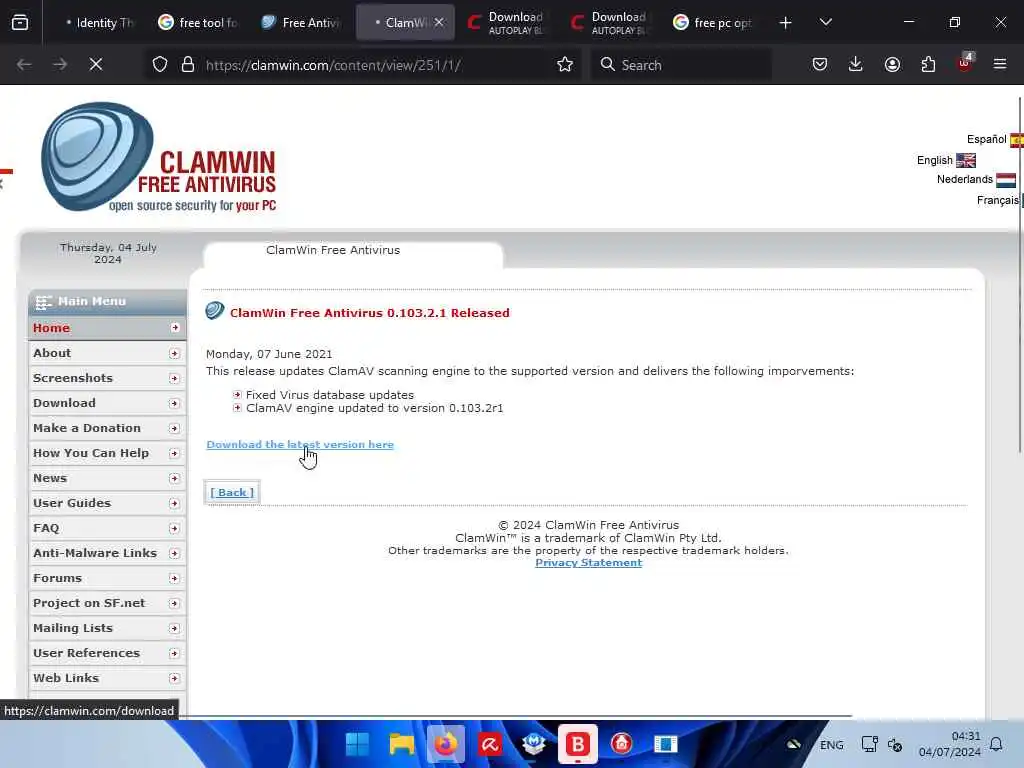
Task: Switch to the 'free pc opt' Google tab
Action: tap(713, 23)
